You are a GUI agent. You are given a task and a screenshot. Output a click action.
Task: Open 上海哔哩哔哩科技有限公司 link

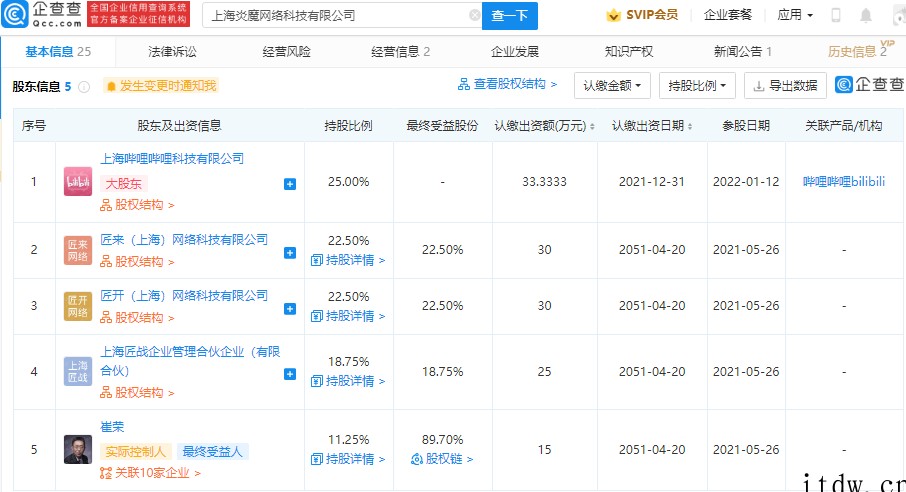(172, 158)
